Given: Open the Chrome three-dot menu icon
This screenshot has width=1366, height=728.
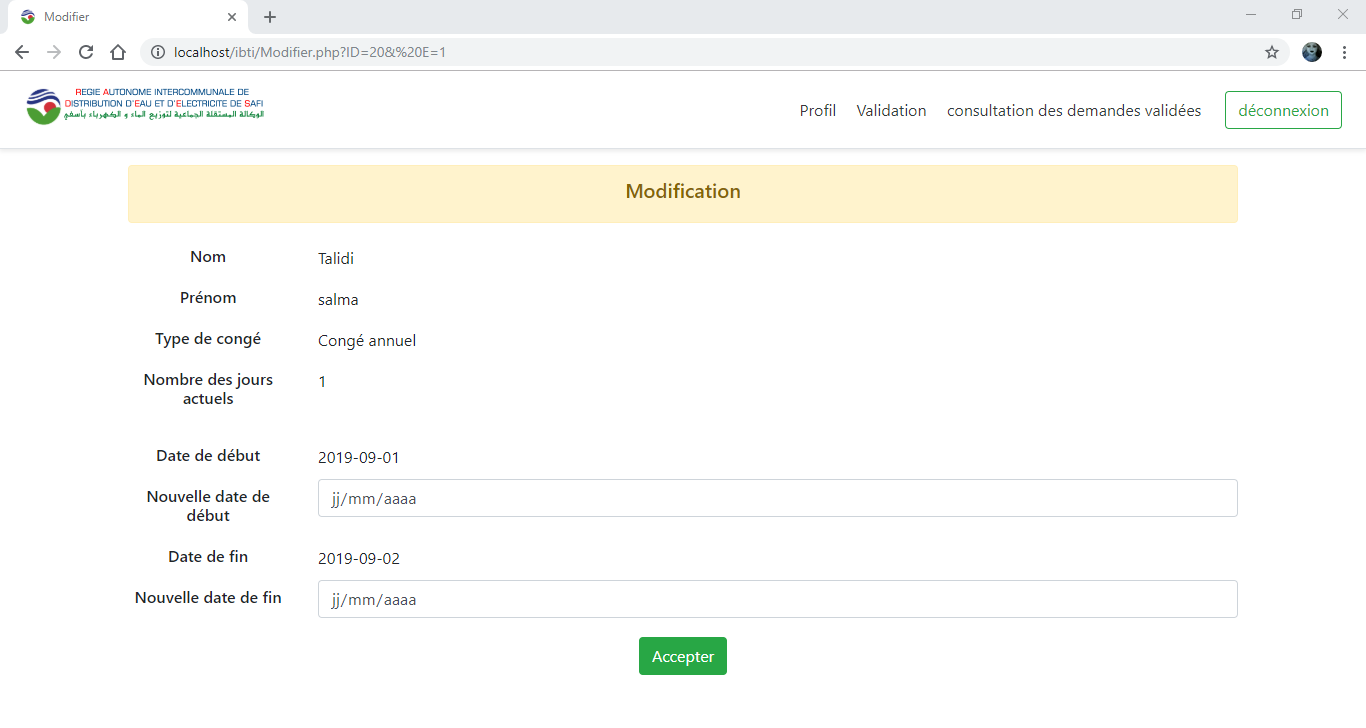Looking at the screenshot, I should tap(1343, 51).
